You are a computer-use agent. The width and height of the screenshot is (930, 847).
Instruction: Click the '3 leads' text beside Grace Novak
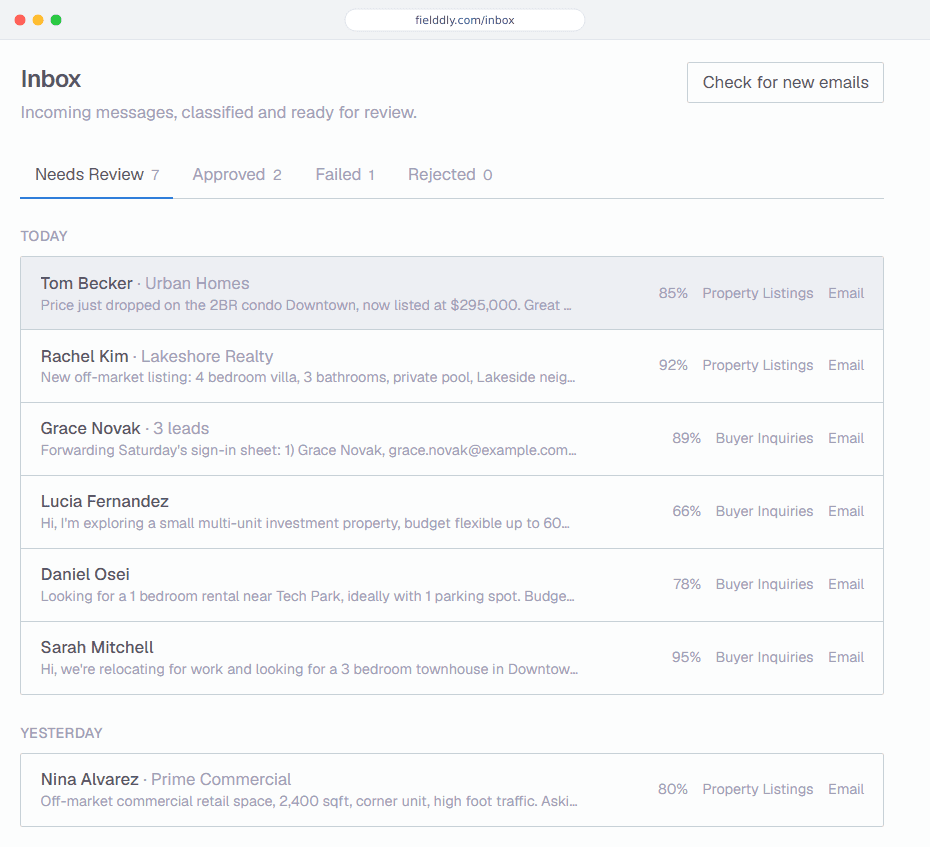tap(181, 428)
